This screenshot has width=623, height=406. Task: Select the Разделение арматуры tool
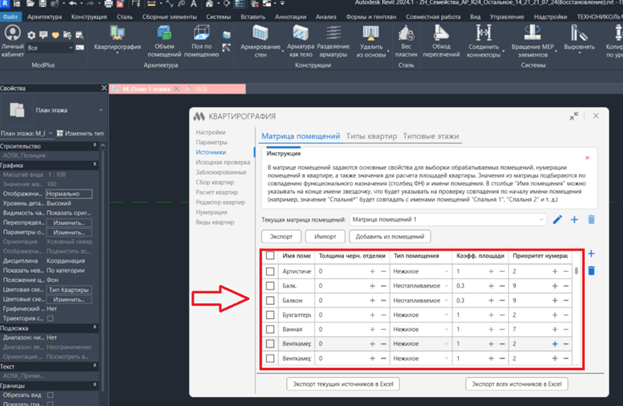tap(333, 41)
